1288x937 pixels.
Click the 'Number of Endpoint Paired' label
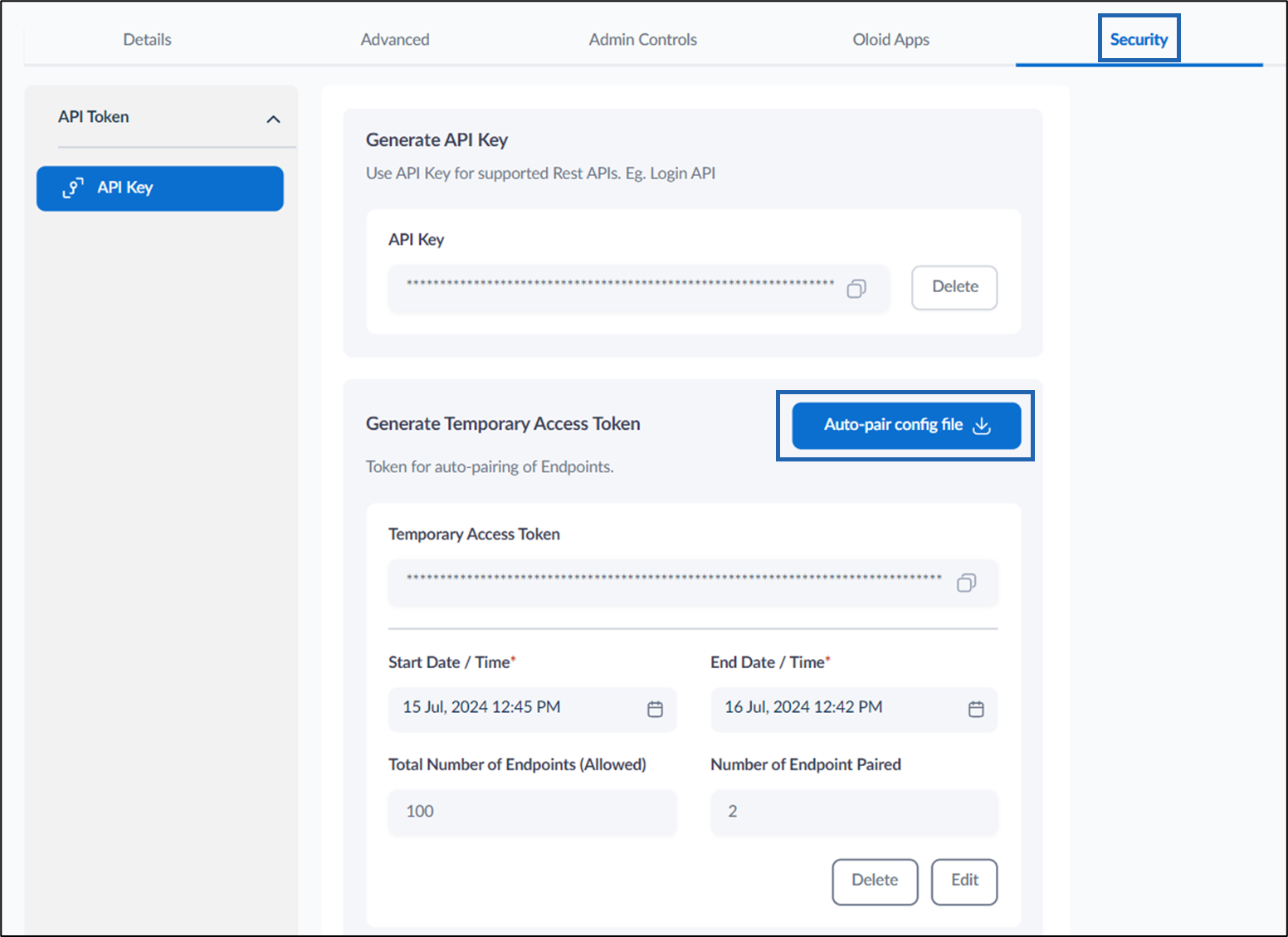pos(806,764)
